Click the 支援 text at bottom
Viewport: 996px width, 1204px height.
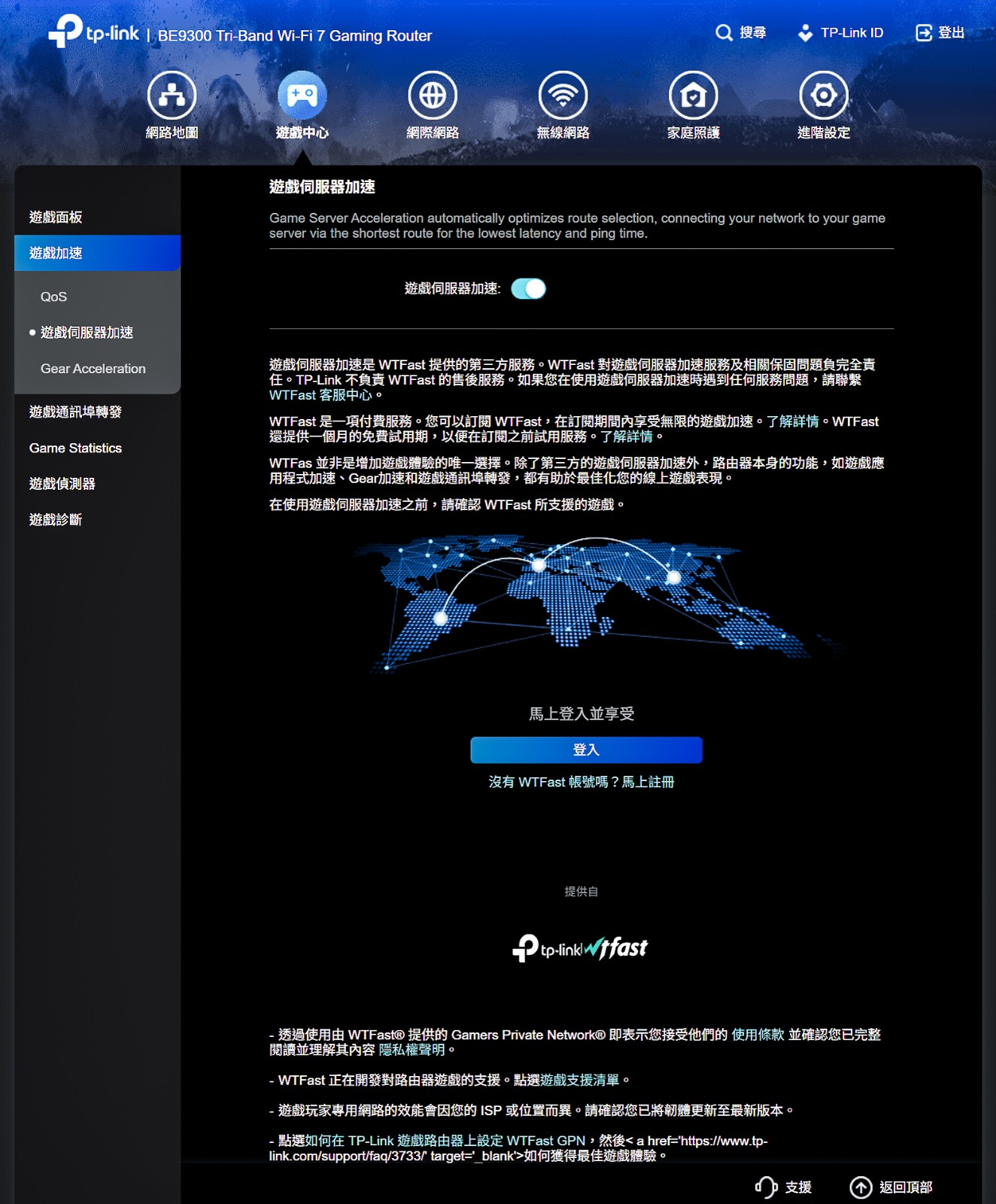pos(798,1187)
